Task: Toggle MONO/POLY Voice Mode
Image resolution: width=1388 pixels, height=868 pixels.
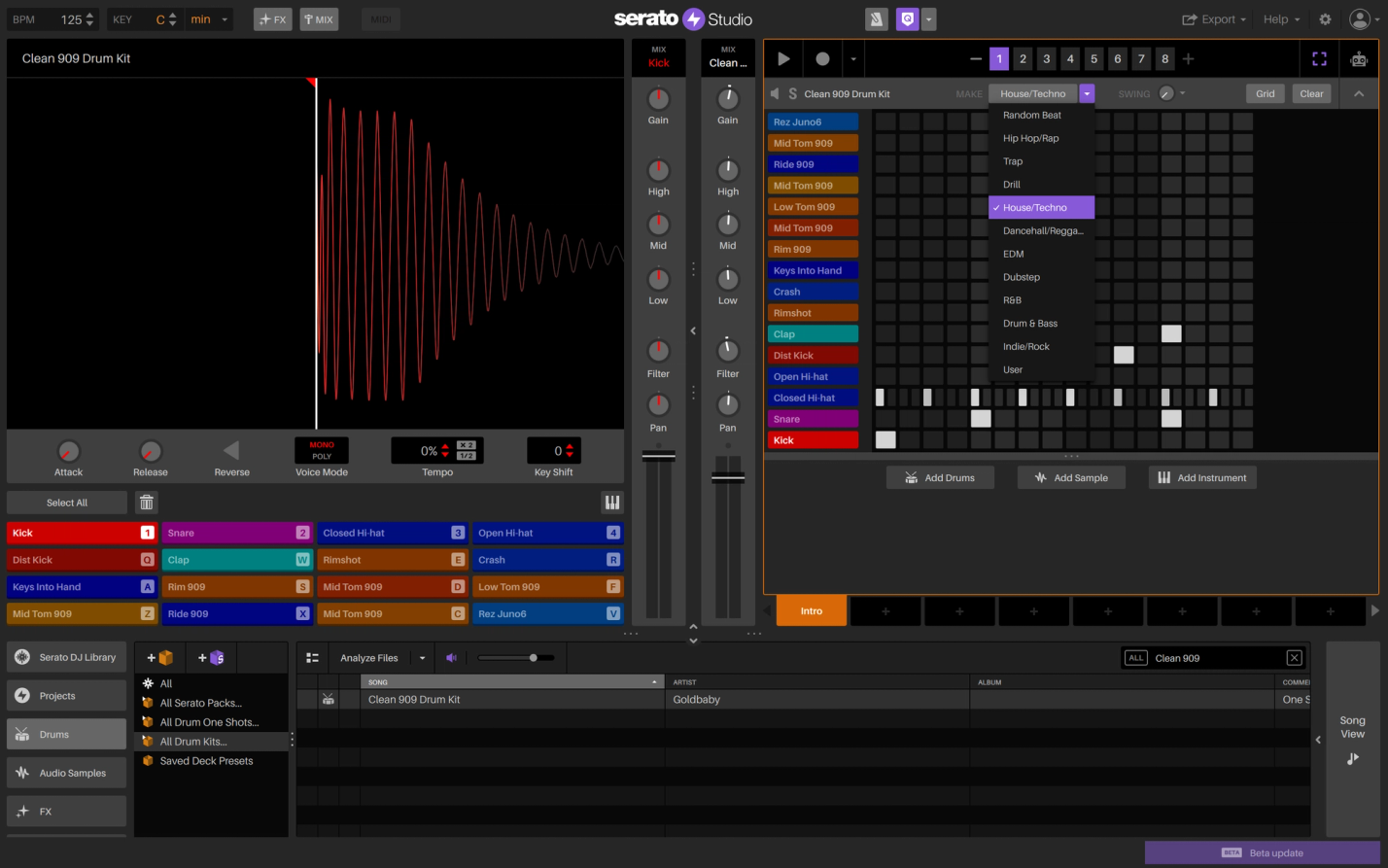Action: (x=321, y=451)
